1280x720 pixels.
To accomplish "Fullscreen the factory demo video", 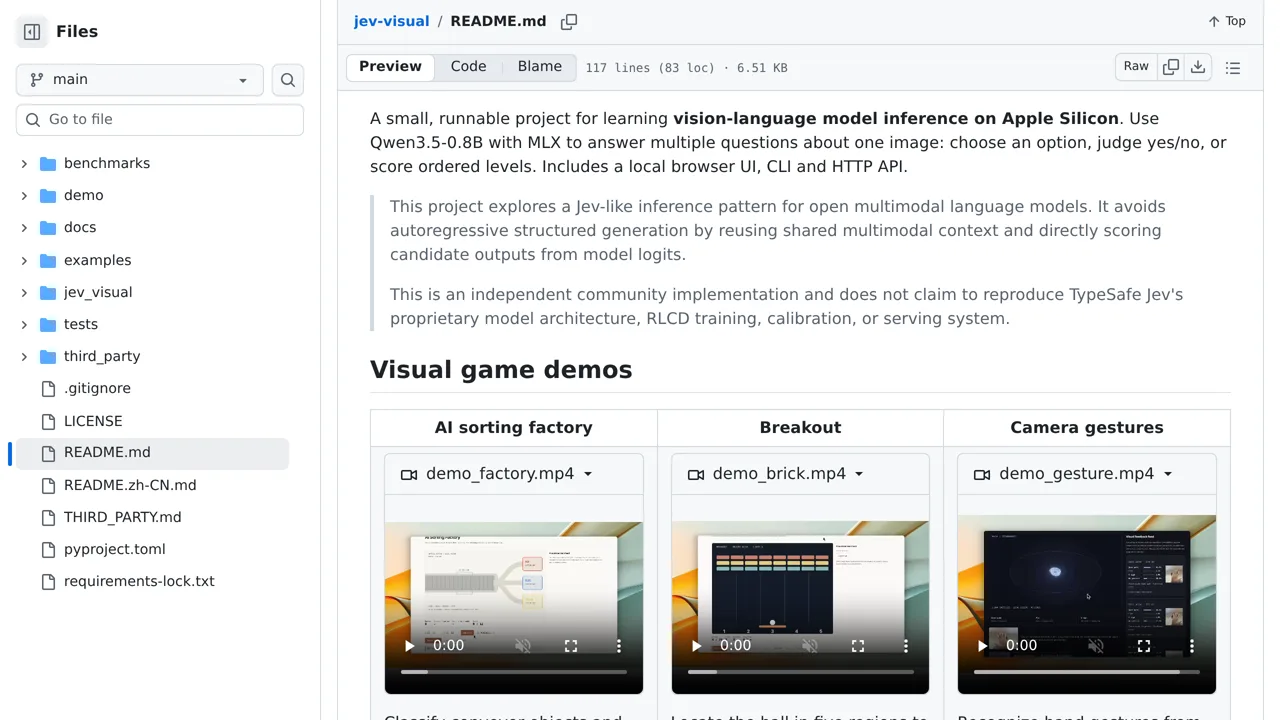I will pyautogui.click(x=571, y=646).
